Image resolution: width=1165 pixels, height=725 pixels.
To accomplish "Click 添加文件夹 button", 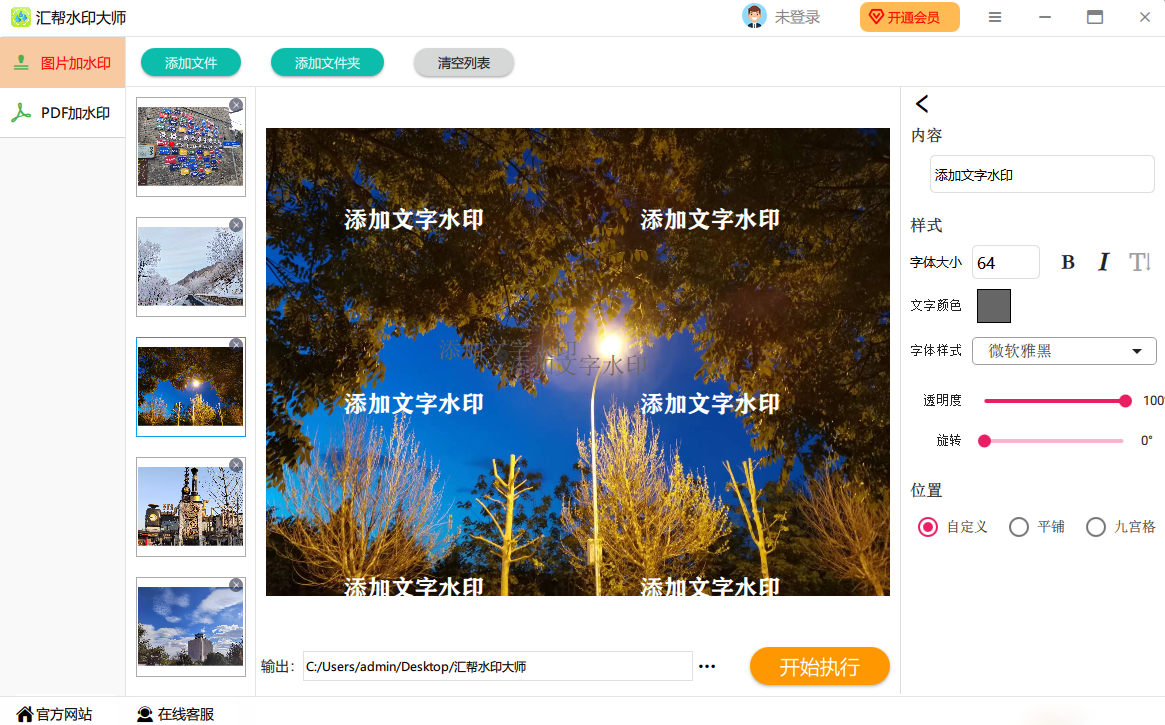I will click(x=328, y=63).
